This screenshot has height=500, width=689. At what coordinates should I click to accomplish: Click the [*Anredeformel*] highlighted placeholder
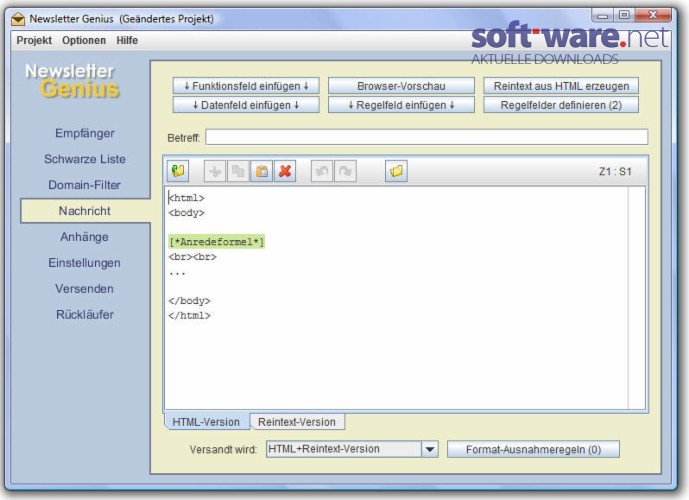coord(217,242)
